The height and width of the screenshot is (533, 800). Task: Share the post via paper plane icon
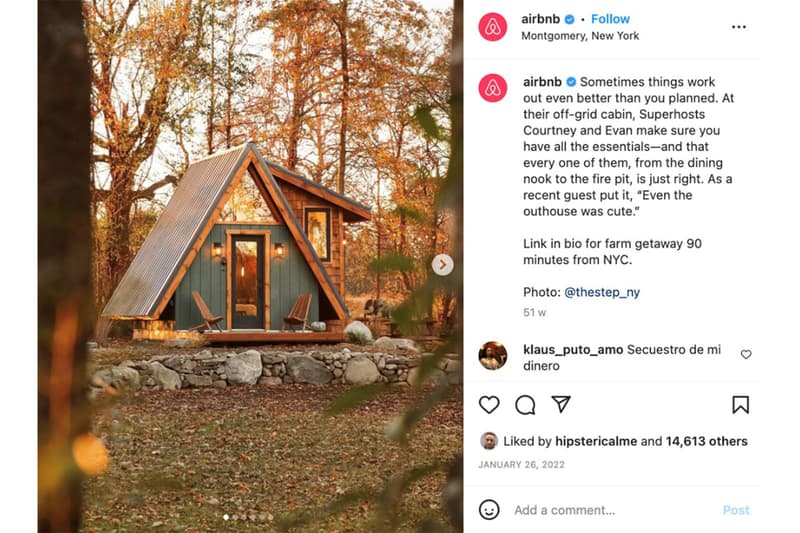[x=561, y=404]
